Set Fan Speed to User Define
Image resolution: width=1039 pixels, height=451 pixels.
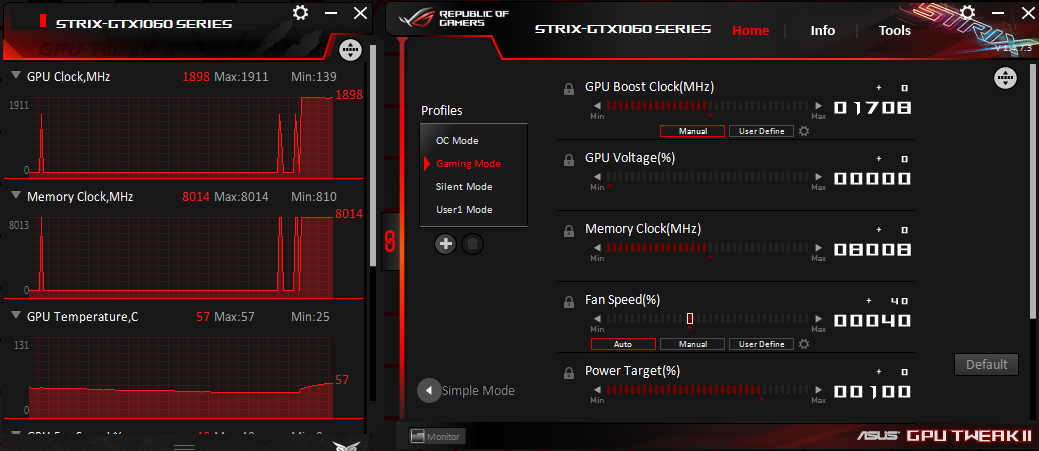point(761,344)
